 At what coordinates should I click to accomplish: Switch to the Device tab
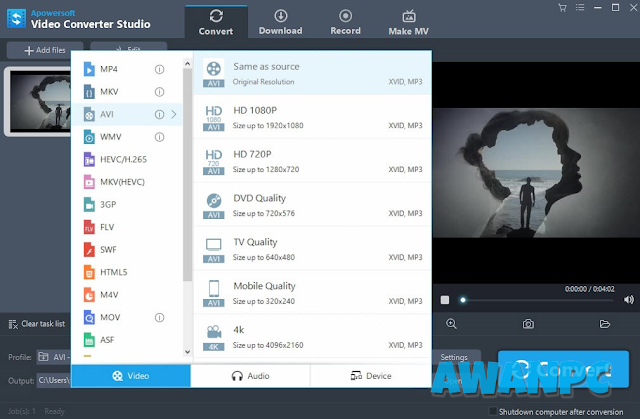(371, 376)
